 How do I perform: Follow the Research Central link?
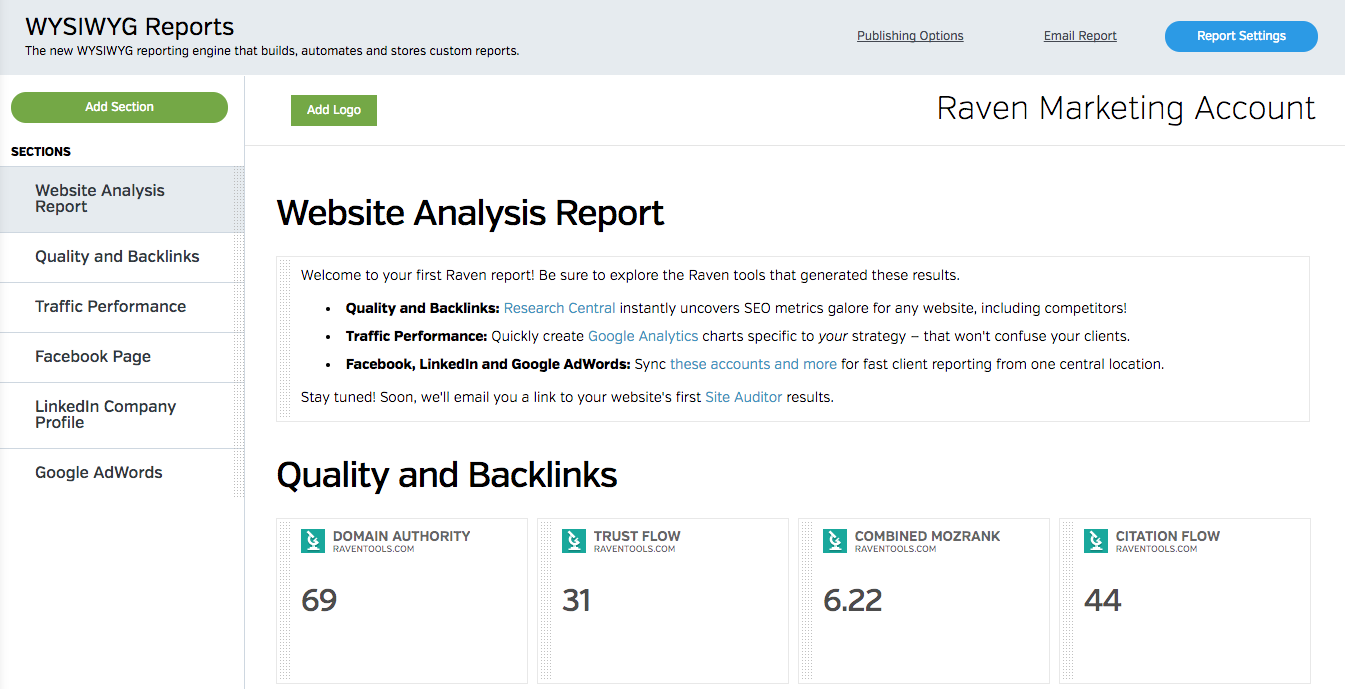point(560,308)
